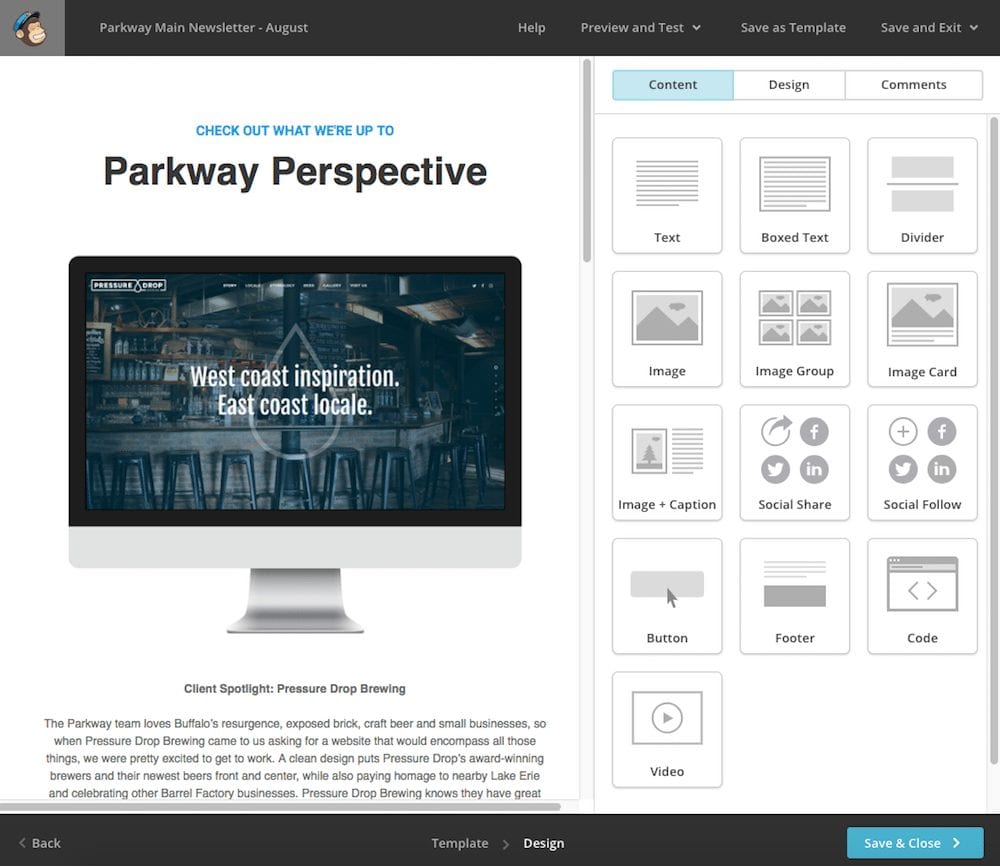Open the Help menu

(531, 27)
